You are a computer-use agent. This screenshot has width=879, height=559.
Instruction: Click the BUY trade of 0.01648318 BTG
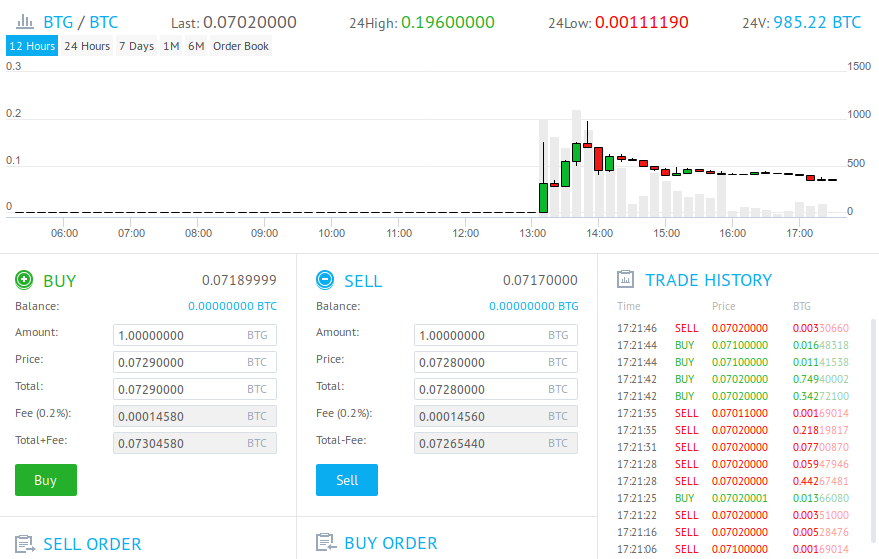pos(733,345)
